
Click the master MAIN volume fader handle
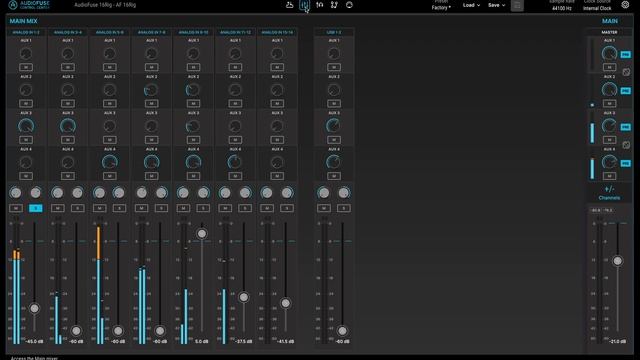pyautogui.click(x=618, y=261)
